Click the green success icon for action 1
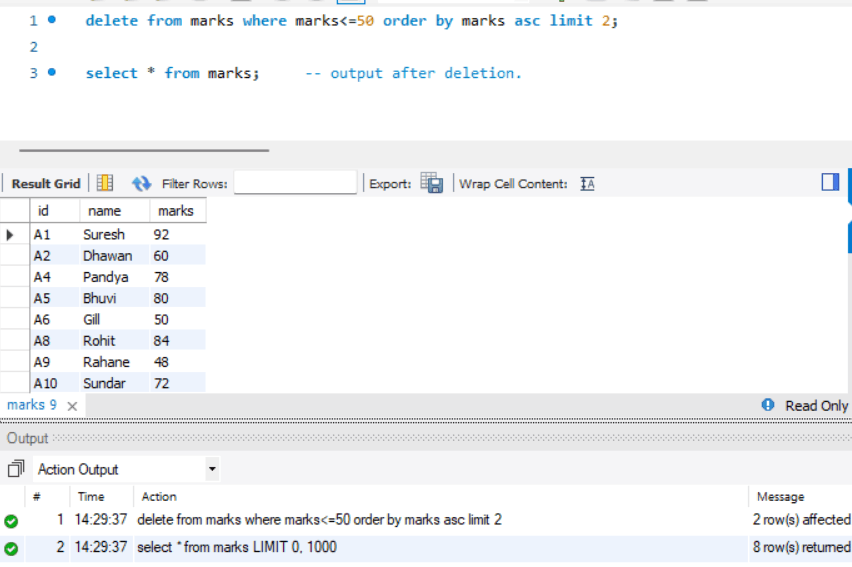The image size is (852, 567). (x=11, y=521)
